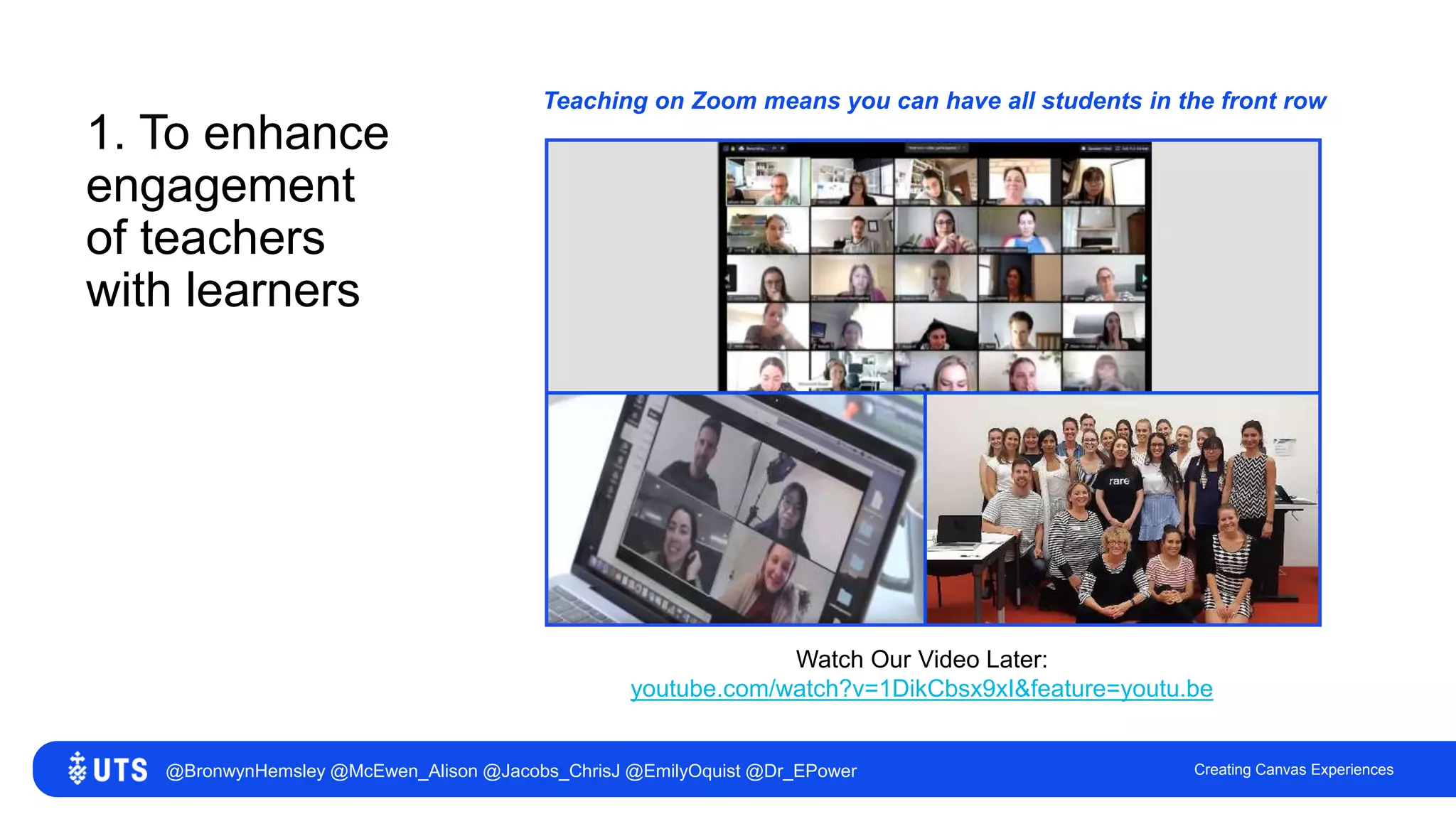Select the Zoom gallery screenshot image

pyautogui.click(x=933, y=266)
